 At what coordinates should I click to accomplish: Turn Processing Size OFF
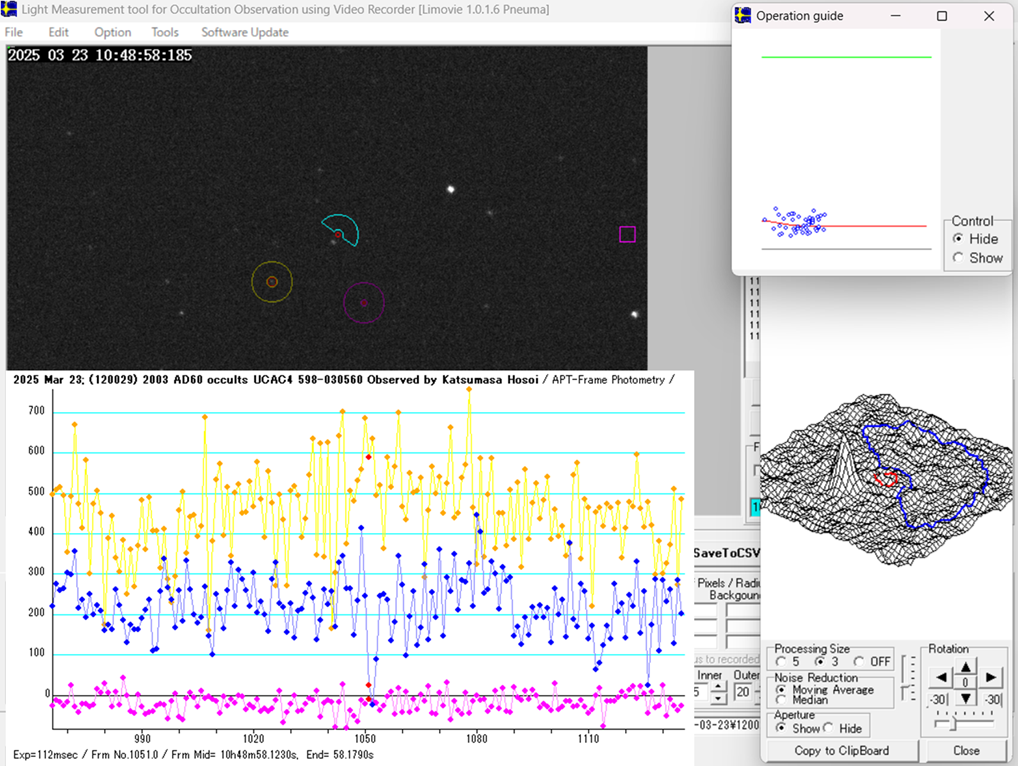coord(858,661)
